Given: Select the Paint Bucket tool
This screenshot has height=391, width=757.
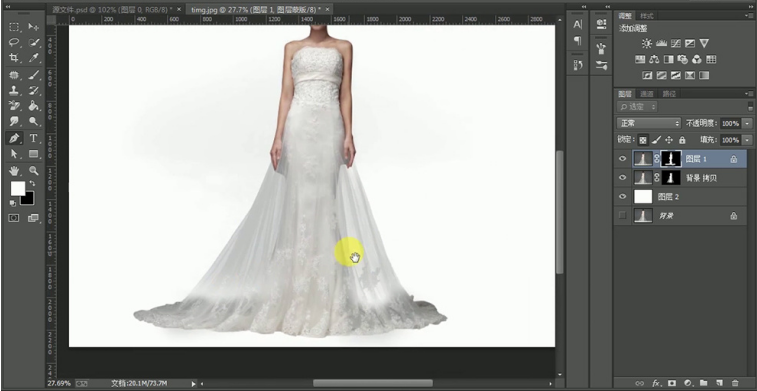Looking at the screenshot, I should (x=33, y=106).
